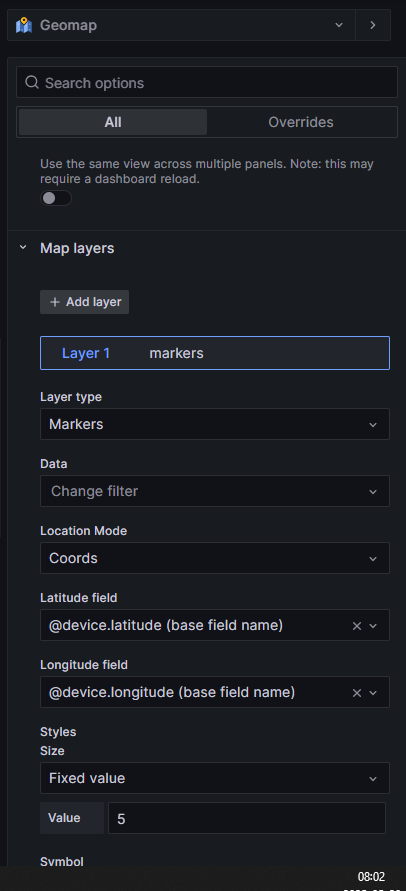
Task: Switch to the Overrides tab
Action: click(x=301, y=122)
